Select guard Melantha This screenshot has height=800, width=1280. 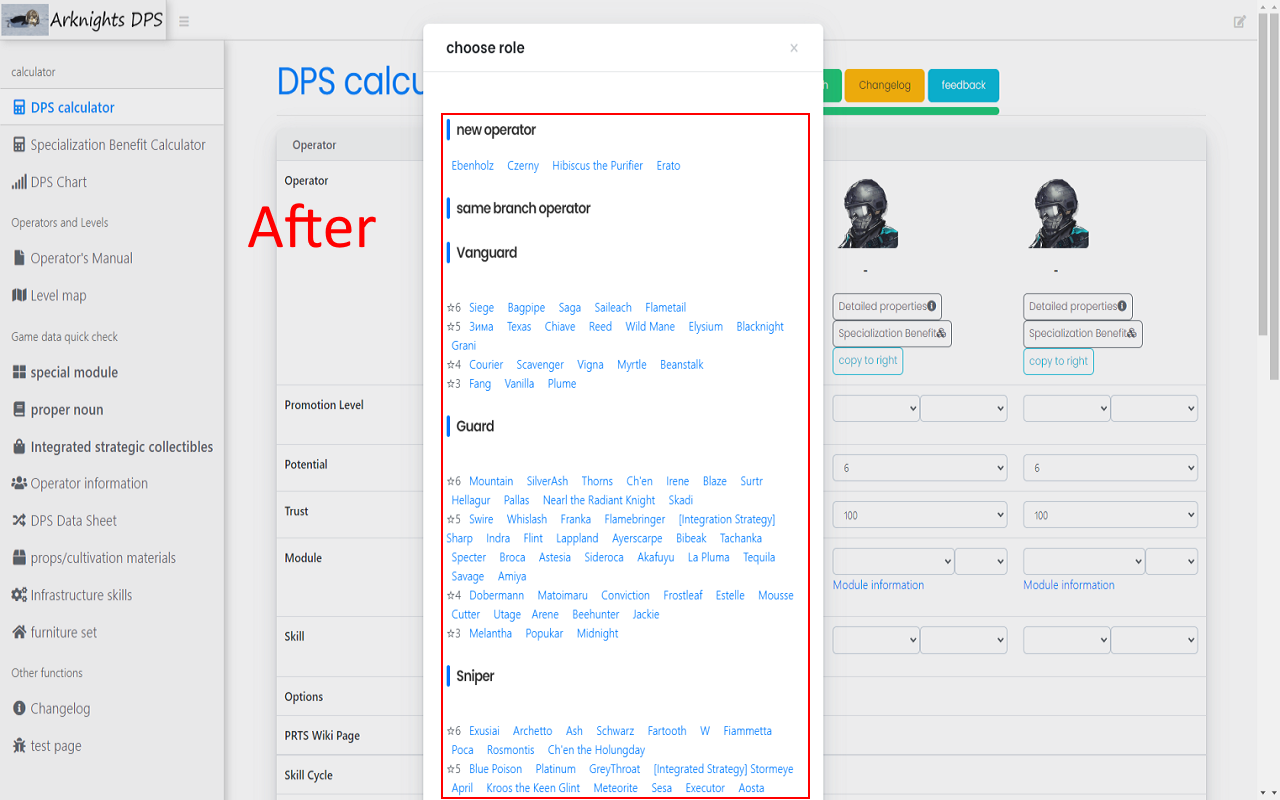[x=490, y=633]
